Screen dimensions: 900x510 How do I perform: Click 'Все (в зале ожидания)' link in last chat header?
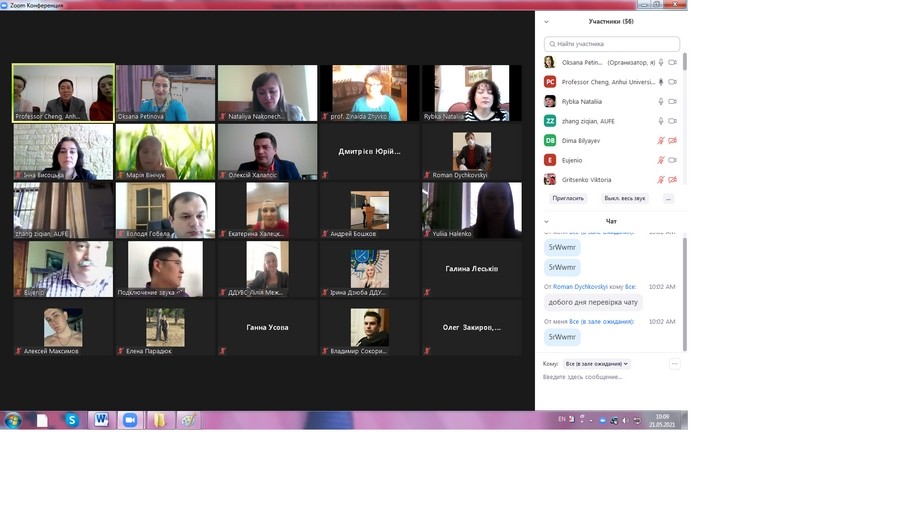tap(602, 322)
